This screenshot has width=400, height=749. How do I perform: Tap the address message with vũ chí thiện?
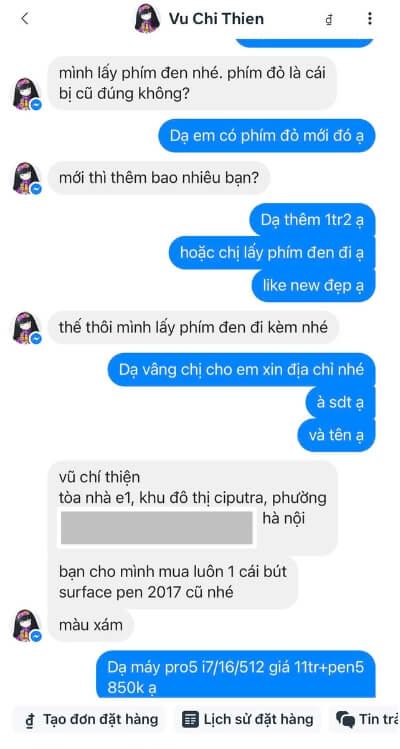pos(193,507)
